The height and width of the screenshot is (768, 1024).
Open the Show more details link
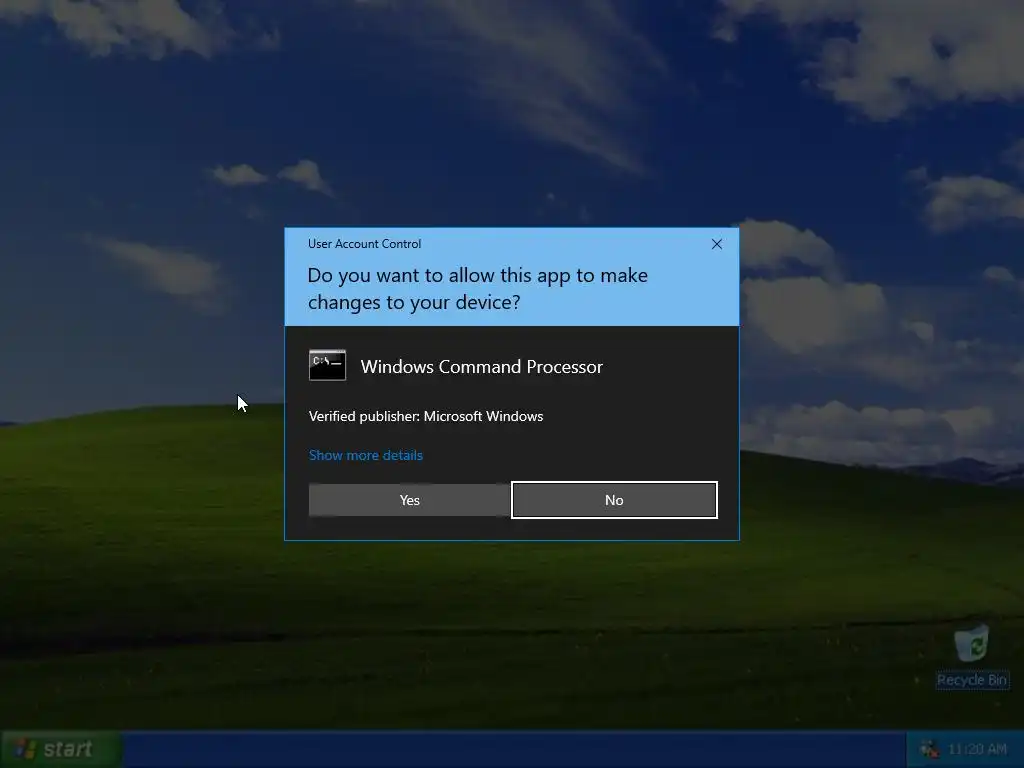pyautogui.click(x=366, y=455)
